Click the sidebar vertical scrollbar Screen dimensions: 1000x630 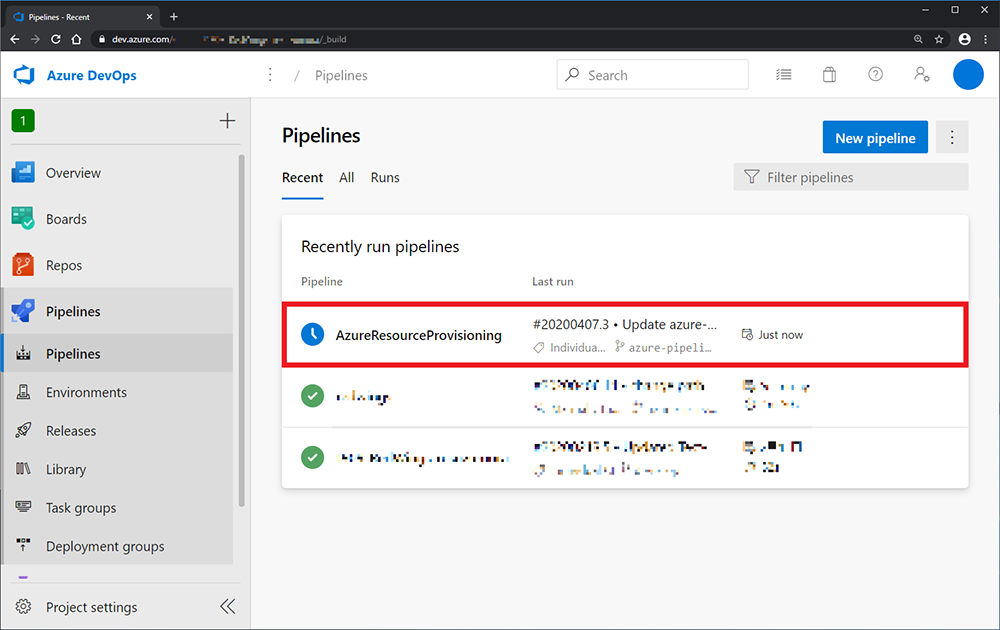pyautogui.click(x=242, y=330)
